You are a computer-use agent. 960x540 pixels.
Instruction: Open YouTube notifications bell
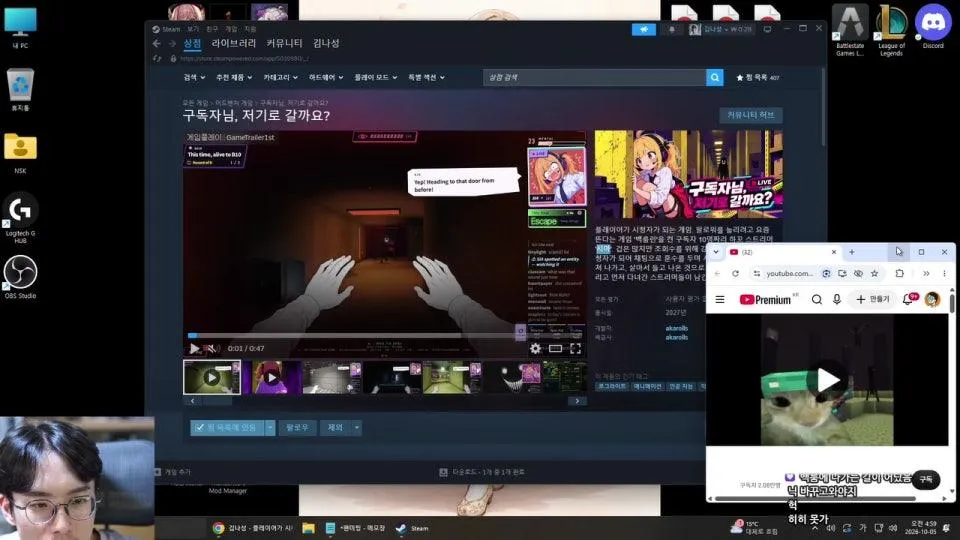pyautogui.click(x=909, y=299)
